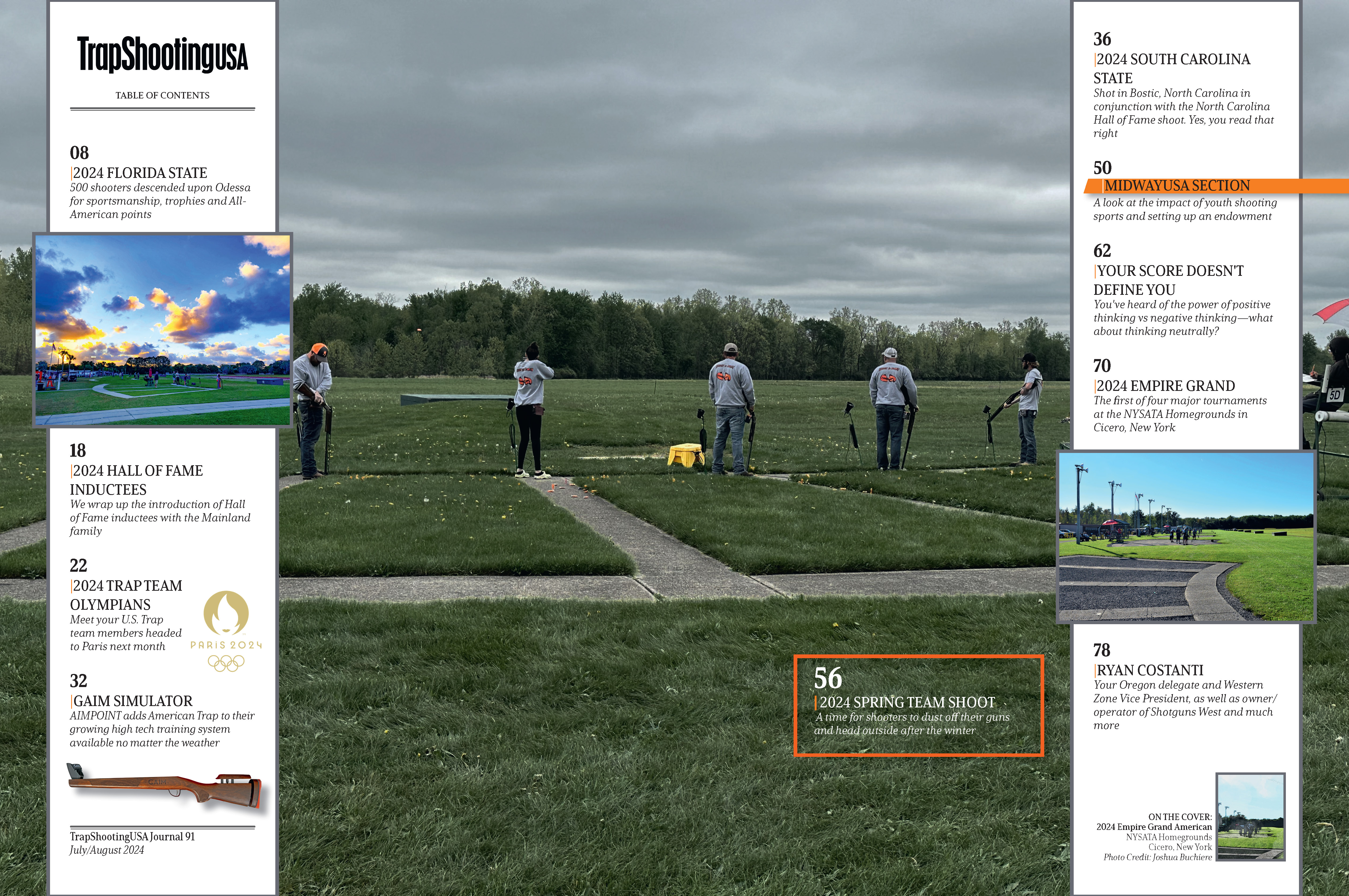Go to 2024 Empire Grand article
The image size is (1349, 896).
pyautogui.click(x=1165, y=386)
